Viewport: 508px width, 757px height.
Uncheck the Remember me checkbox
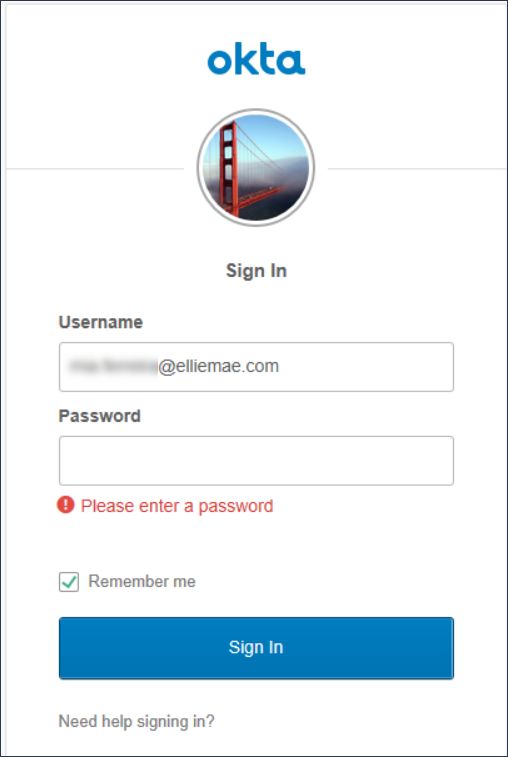click(69, 582)
